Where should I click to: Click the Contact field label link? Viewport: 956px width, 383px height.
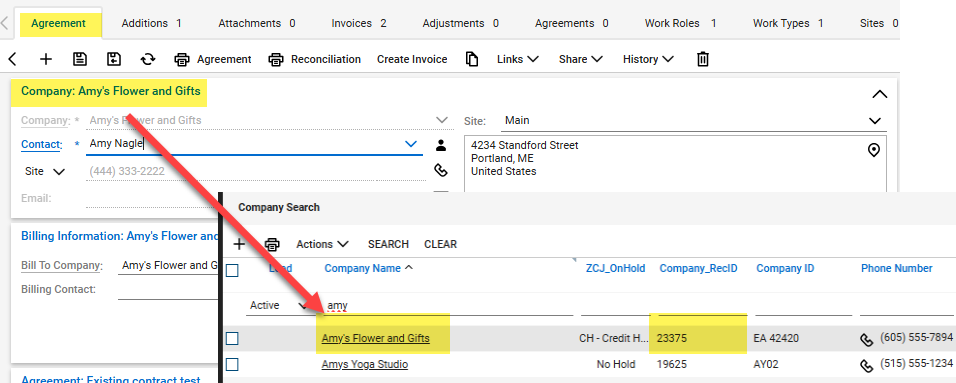(41, 145)
